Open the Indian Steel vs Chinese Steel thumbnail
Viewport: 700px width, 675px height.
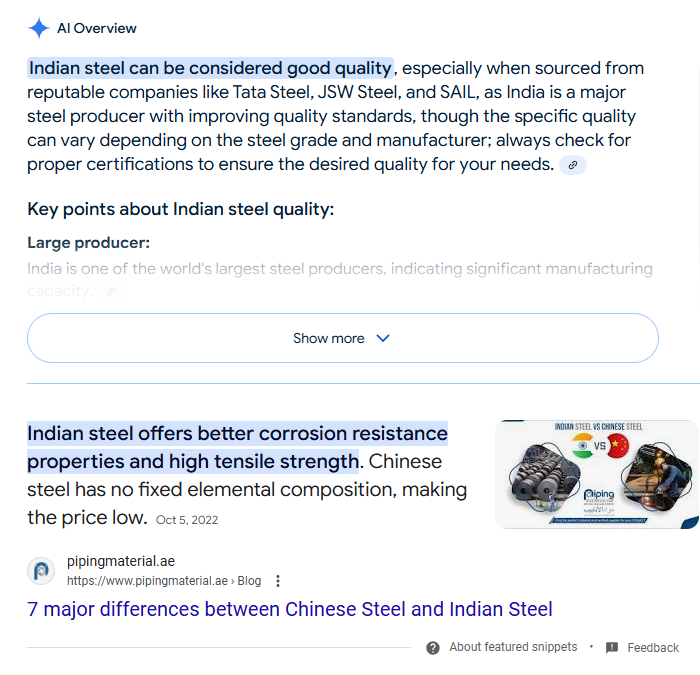click(x=596, y=474)
